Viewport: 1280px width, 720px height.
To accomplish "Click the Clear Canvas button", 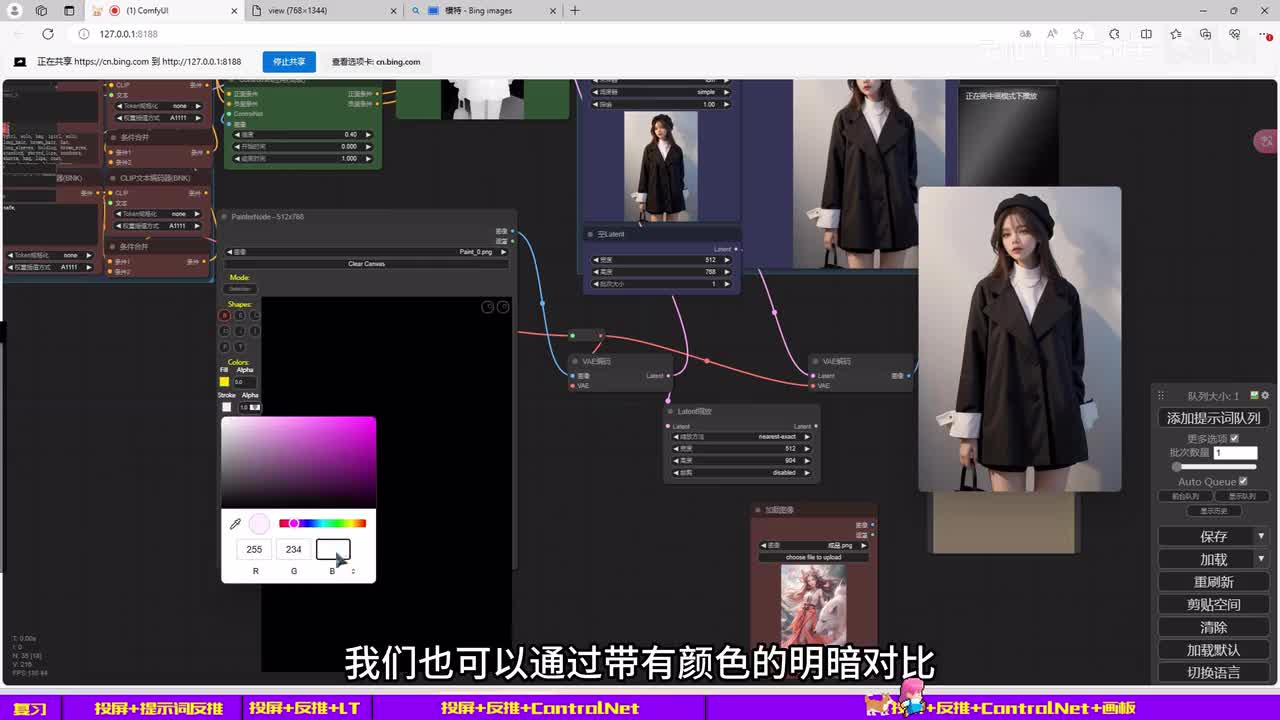I will tap(366, 264).
